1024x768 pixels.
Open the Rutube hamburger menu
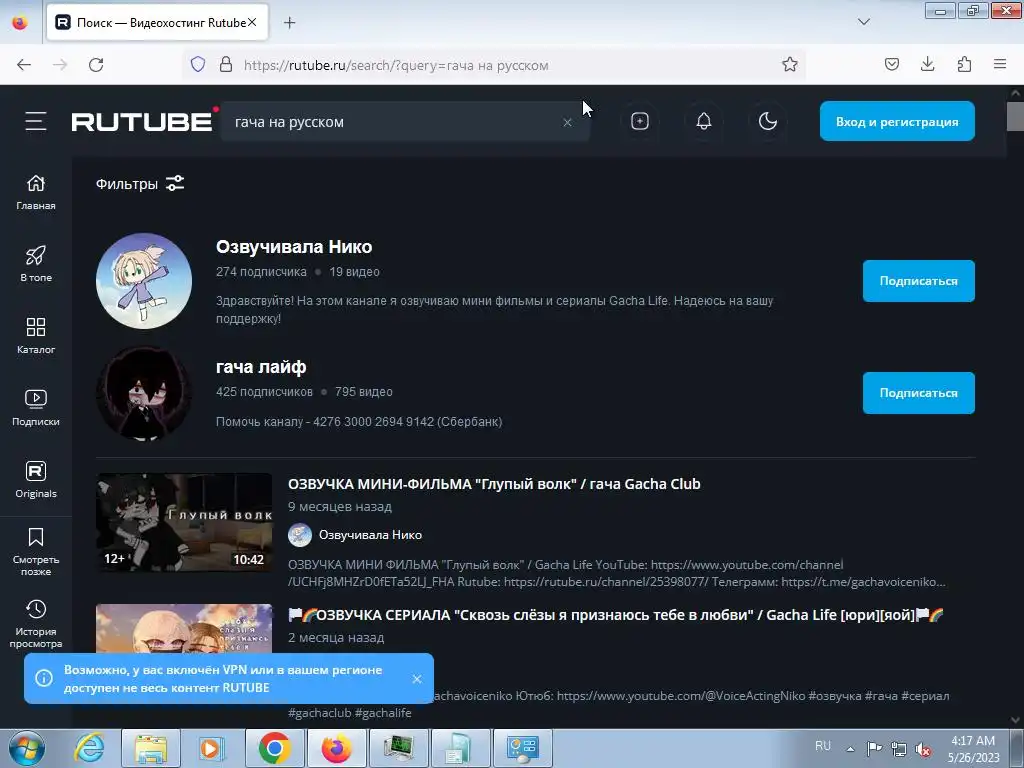point(36,121)
